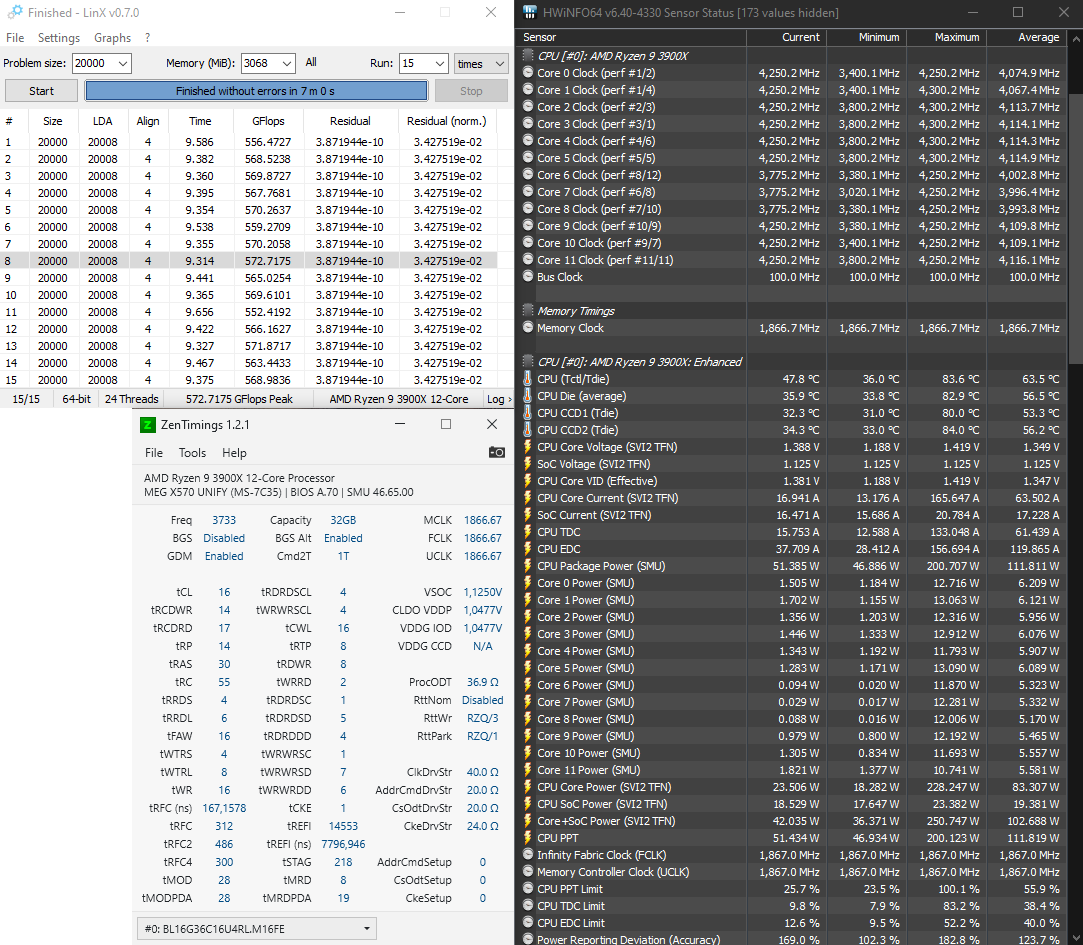Click the All memory link in LinX
This screenshot has width=1083, height=945.
[311, 62]
